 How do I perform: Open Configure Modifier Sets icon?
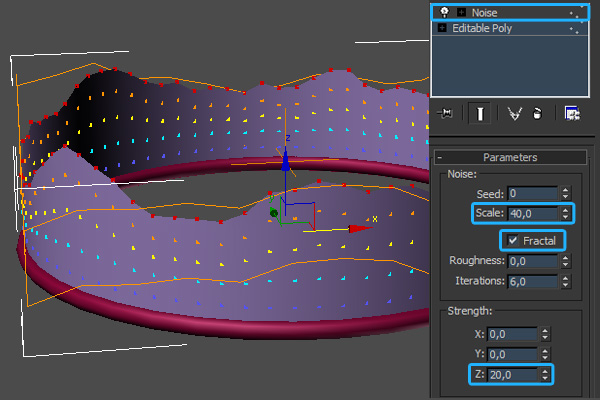click(572, 114)
